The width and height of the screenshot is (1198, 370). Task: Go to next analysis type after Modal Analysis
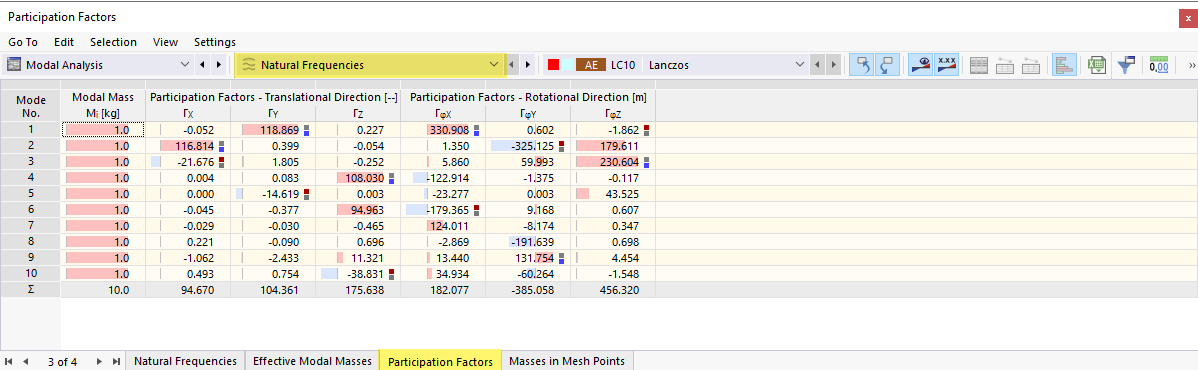(219, 65)
